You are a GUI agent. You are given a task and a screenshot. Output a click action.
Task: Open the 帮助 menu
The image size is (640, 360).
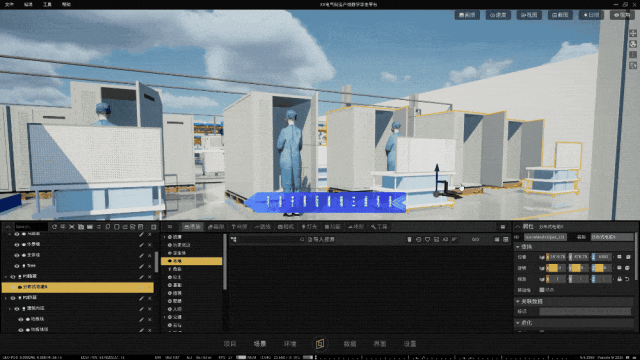pyautogui.click(x=66, y=4)
